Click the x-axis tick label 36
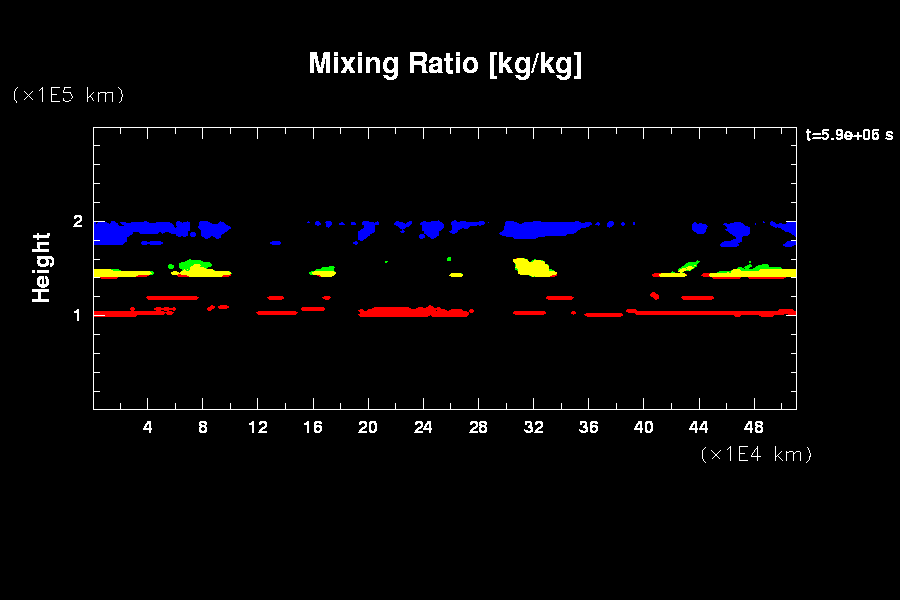 588,427
